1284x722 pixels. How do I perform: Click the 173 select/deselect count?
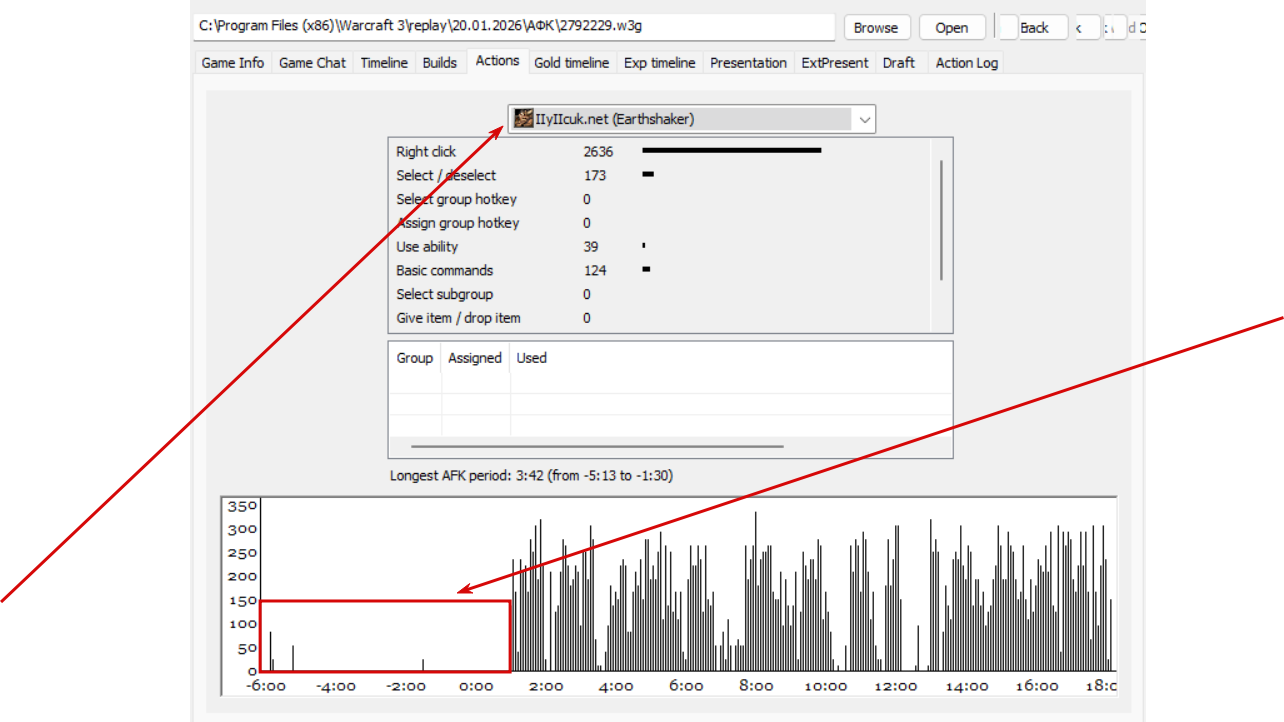pyautogui.click(x=594, y=175)
